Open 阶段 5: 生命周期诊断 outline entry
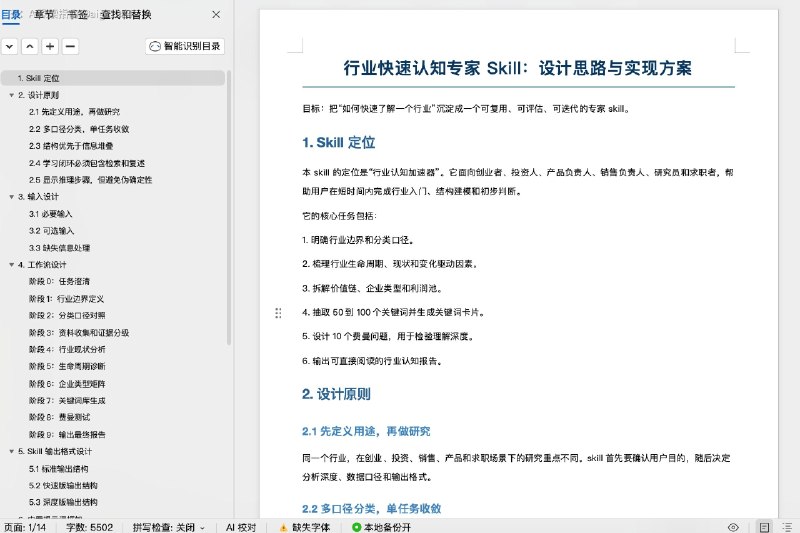The image size is (800, 533). pos(67,366)
